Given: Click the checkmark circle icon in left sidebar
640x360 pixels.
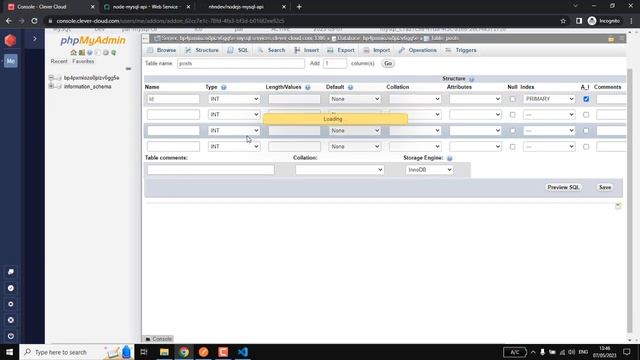Looking at the screenshot, I should pyautogui.click(x=11, y=288).
